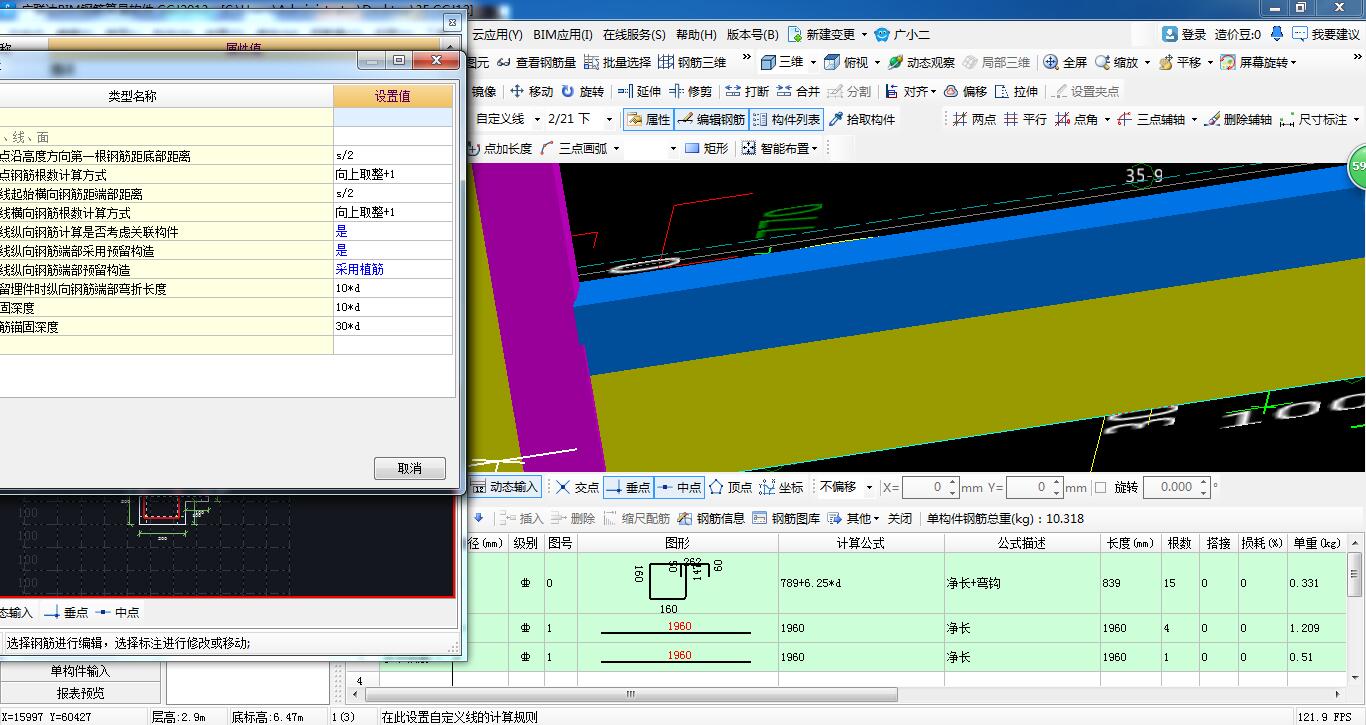Choose the 修剪 trim tool
Viewport: 1366px width, 725px height.
(691, 91)
